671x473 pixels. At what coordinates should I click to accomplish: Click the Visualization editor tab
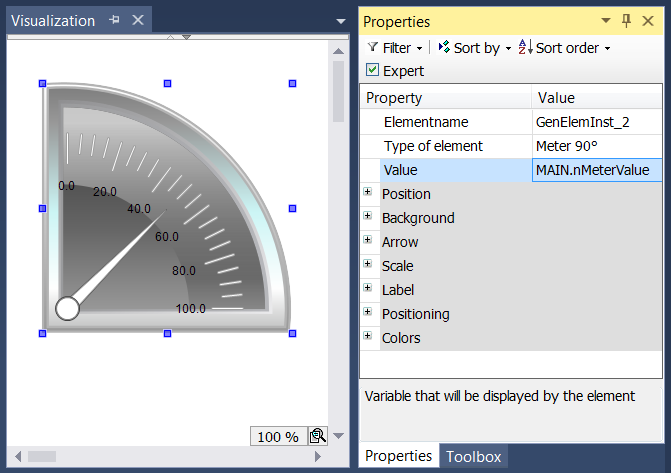pos(53,21)
